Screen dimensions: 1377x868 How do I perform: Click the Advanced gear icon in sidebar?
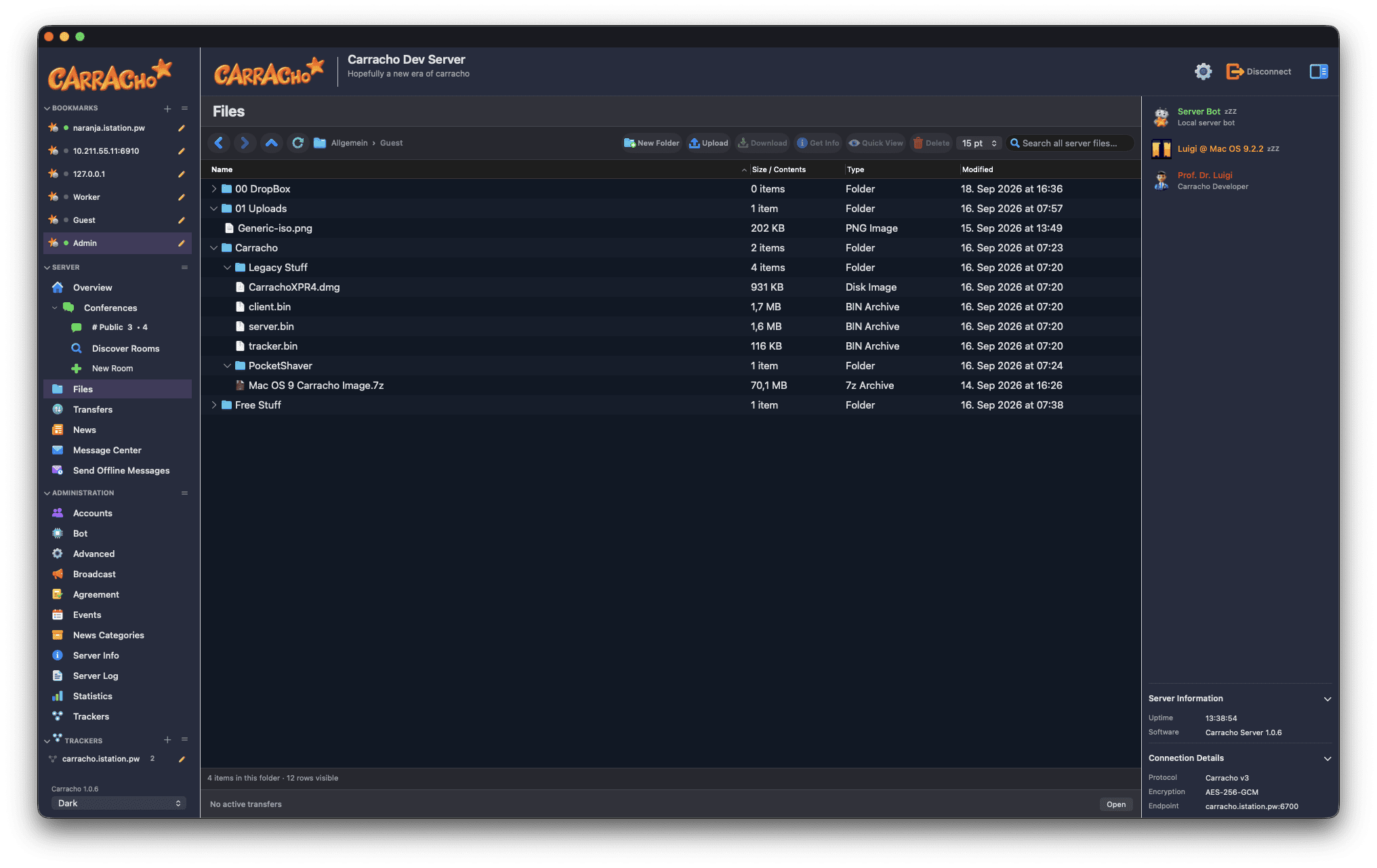tap(58, 554)
